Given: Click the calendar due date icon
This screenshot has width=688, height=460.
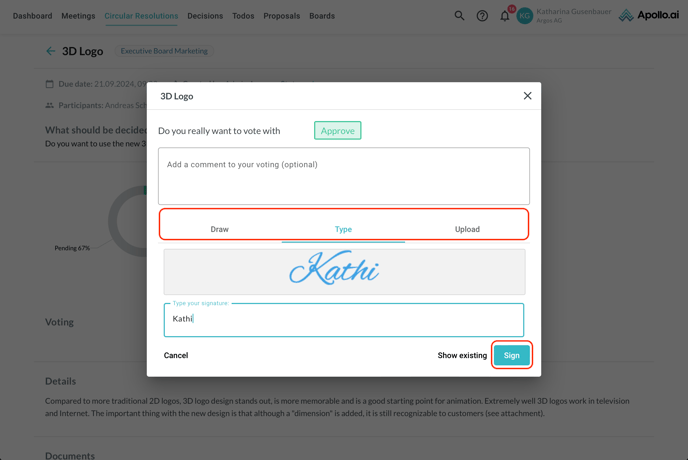Looking at the screenshot, I should coord(49,84).
